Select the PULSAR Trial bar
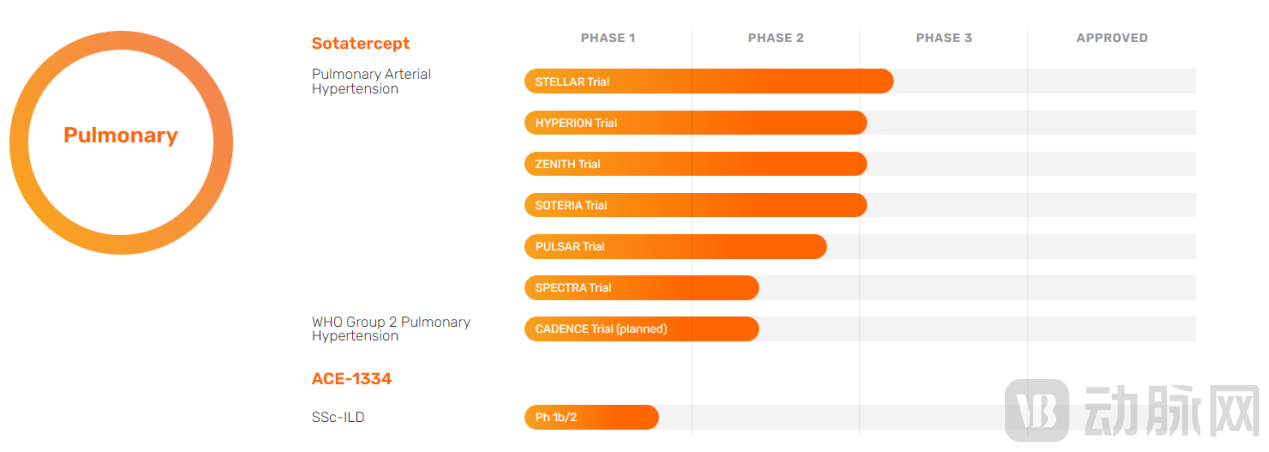Screen dimensions: 1269x452 click(675, 246)
